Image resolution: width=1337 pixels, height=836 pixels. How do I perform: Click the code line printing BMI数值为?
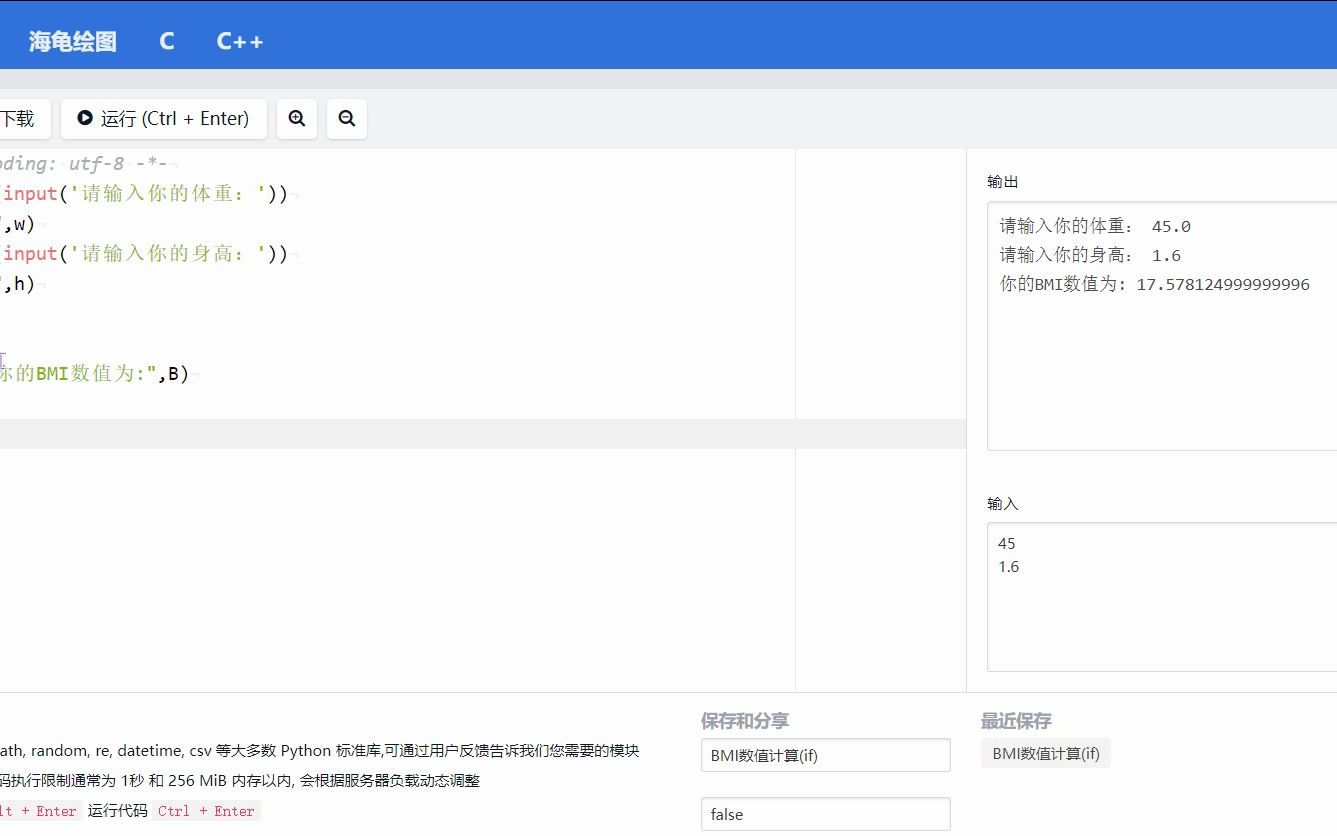pos(95,374)
